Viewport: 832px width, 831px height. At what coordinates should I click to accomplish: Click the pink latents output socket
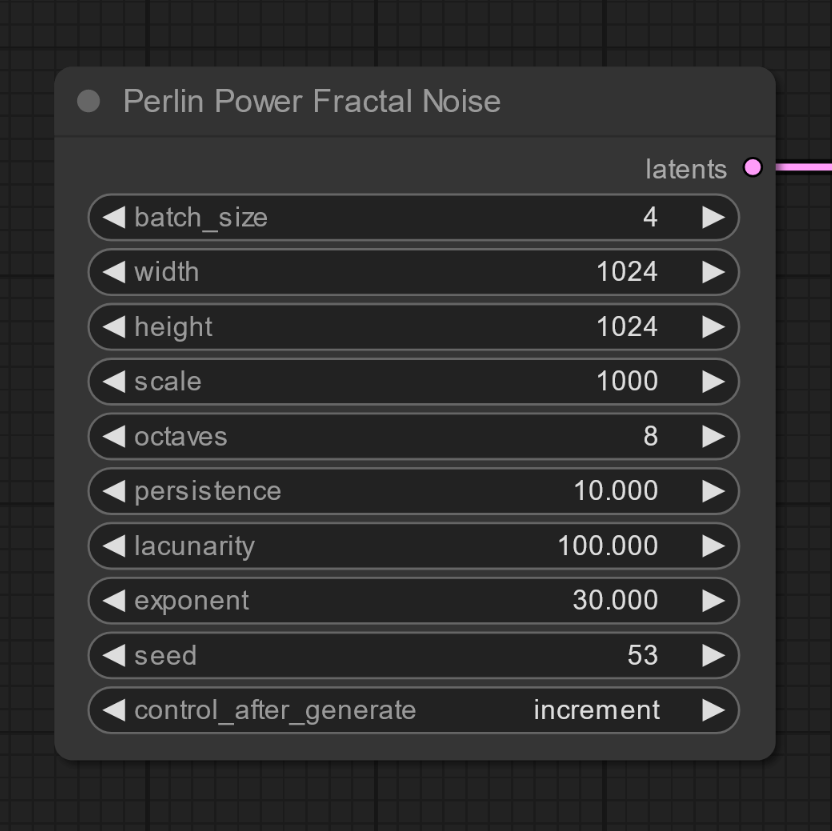pyautogui.click(x=753, y=168)
